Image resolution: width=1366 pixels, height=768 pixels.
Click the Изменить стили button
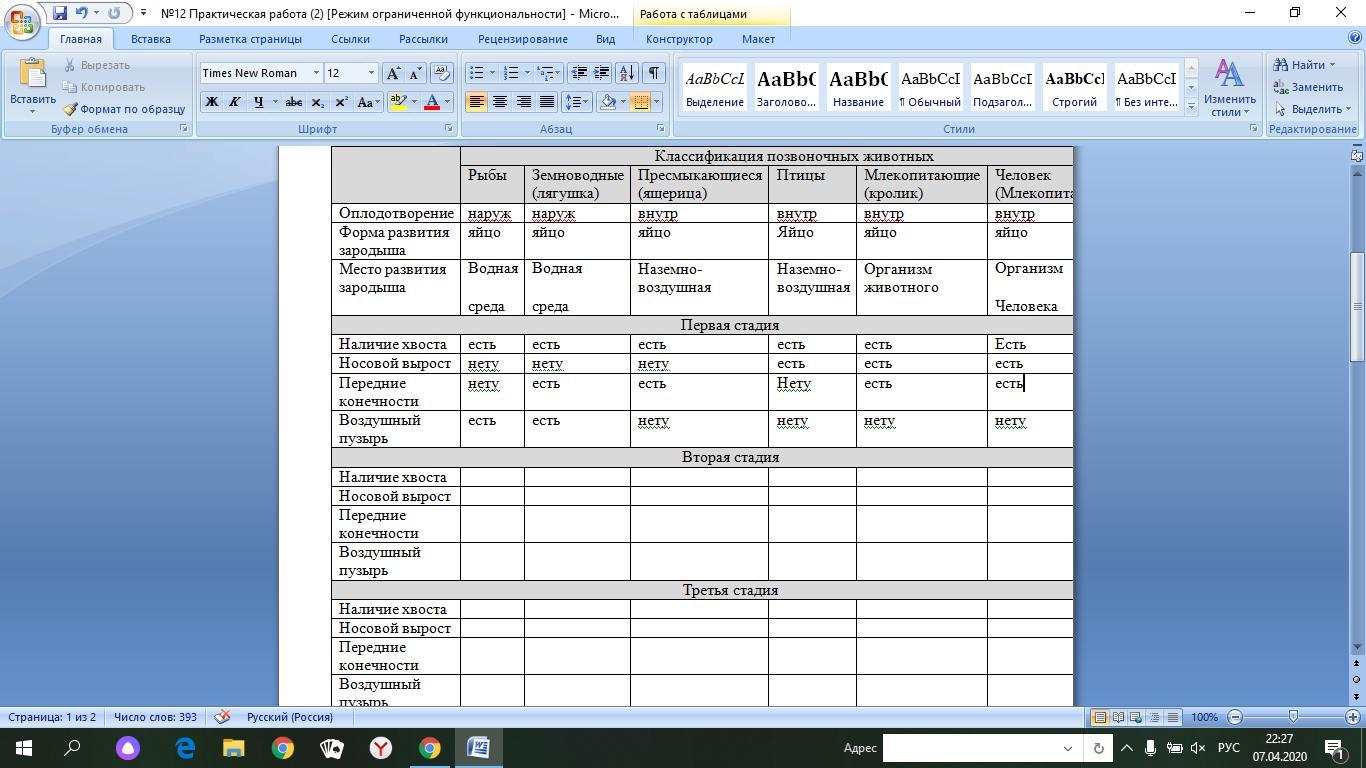1229,88
